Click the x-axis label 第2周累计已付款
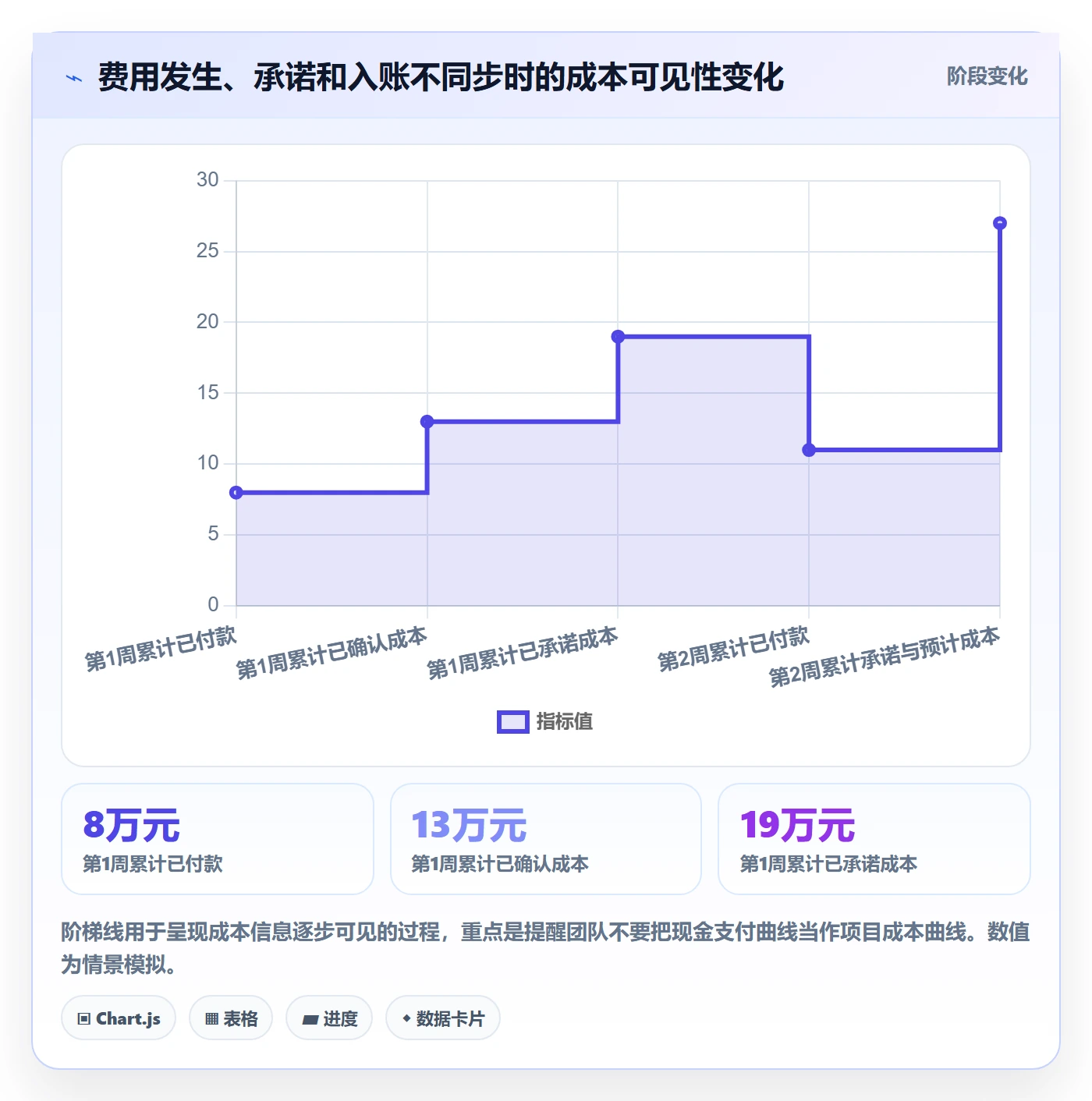Screen dimensions: 1092x1101 tap(734, 649)
